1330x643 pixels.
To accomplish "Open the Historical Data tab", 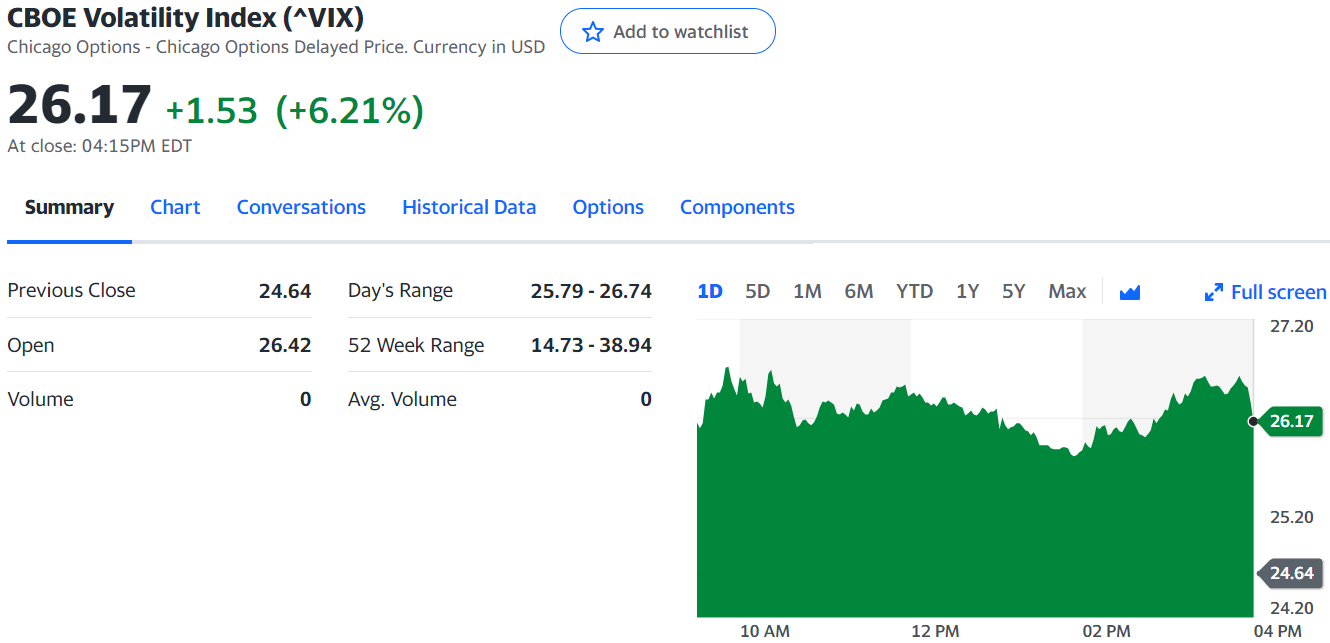I will tap(469, 207).
